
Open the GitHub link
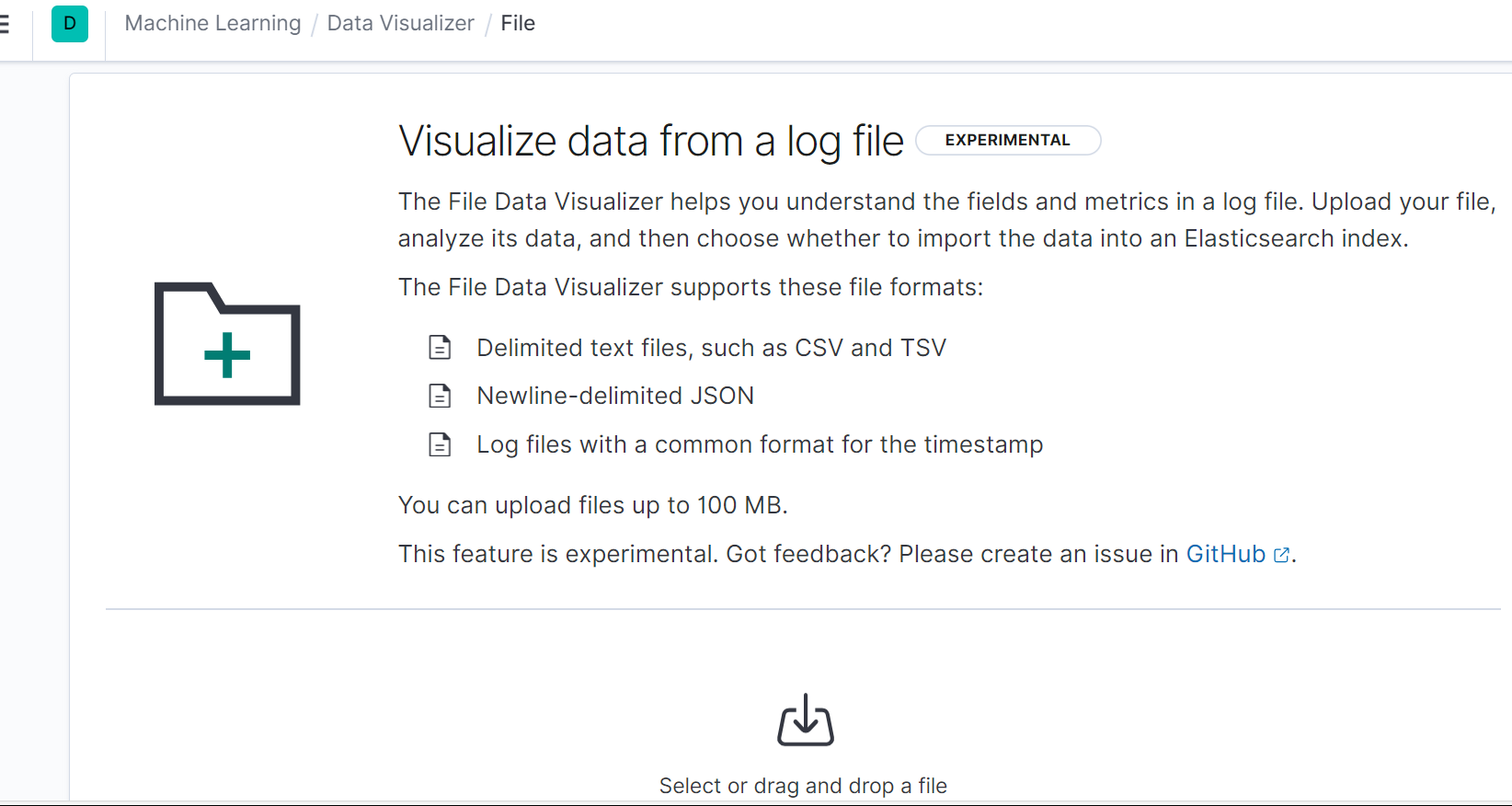tap(1226, 554)
